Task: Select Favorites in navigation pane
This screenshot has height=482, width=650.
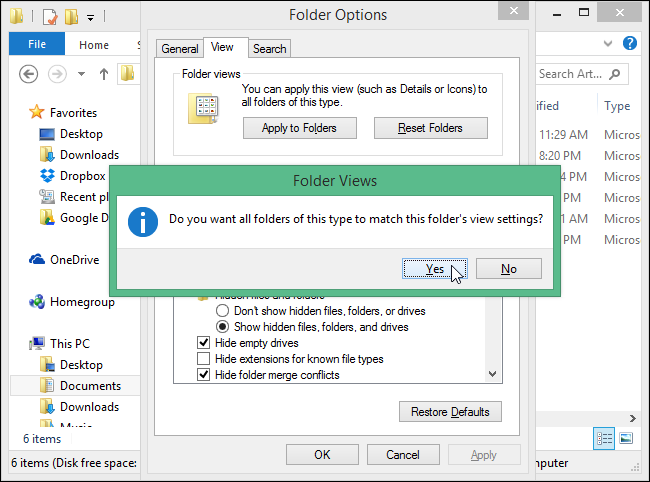Action: 73,113
